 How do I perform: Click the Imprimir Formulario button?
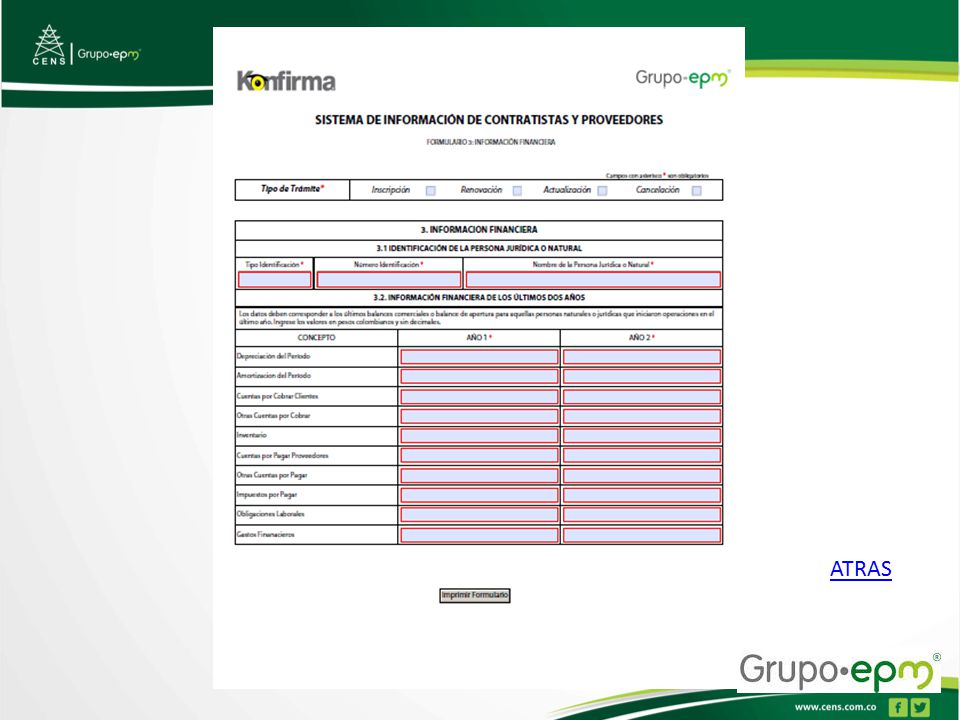pyautogui.click(x=474, y=595)
